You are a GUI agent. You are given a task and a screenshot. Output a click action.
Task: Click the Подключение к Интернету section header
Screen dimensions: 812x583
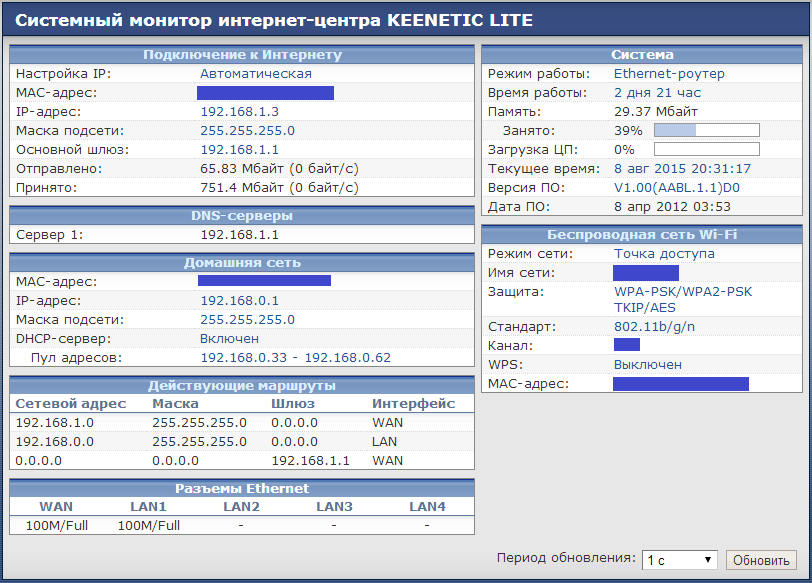[242, 55]
